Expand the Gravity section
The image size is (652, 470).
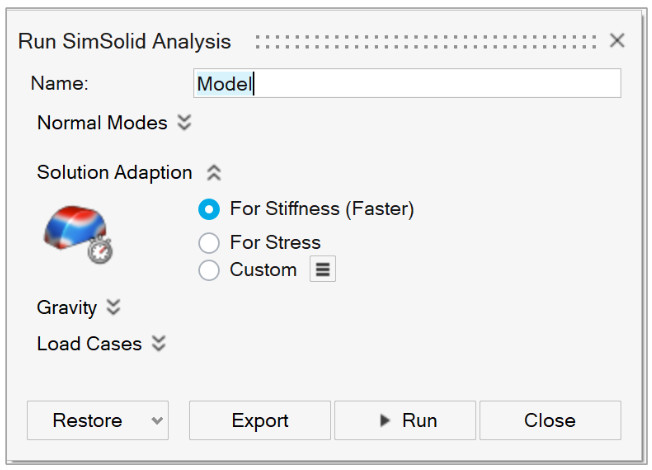[113, 307]
